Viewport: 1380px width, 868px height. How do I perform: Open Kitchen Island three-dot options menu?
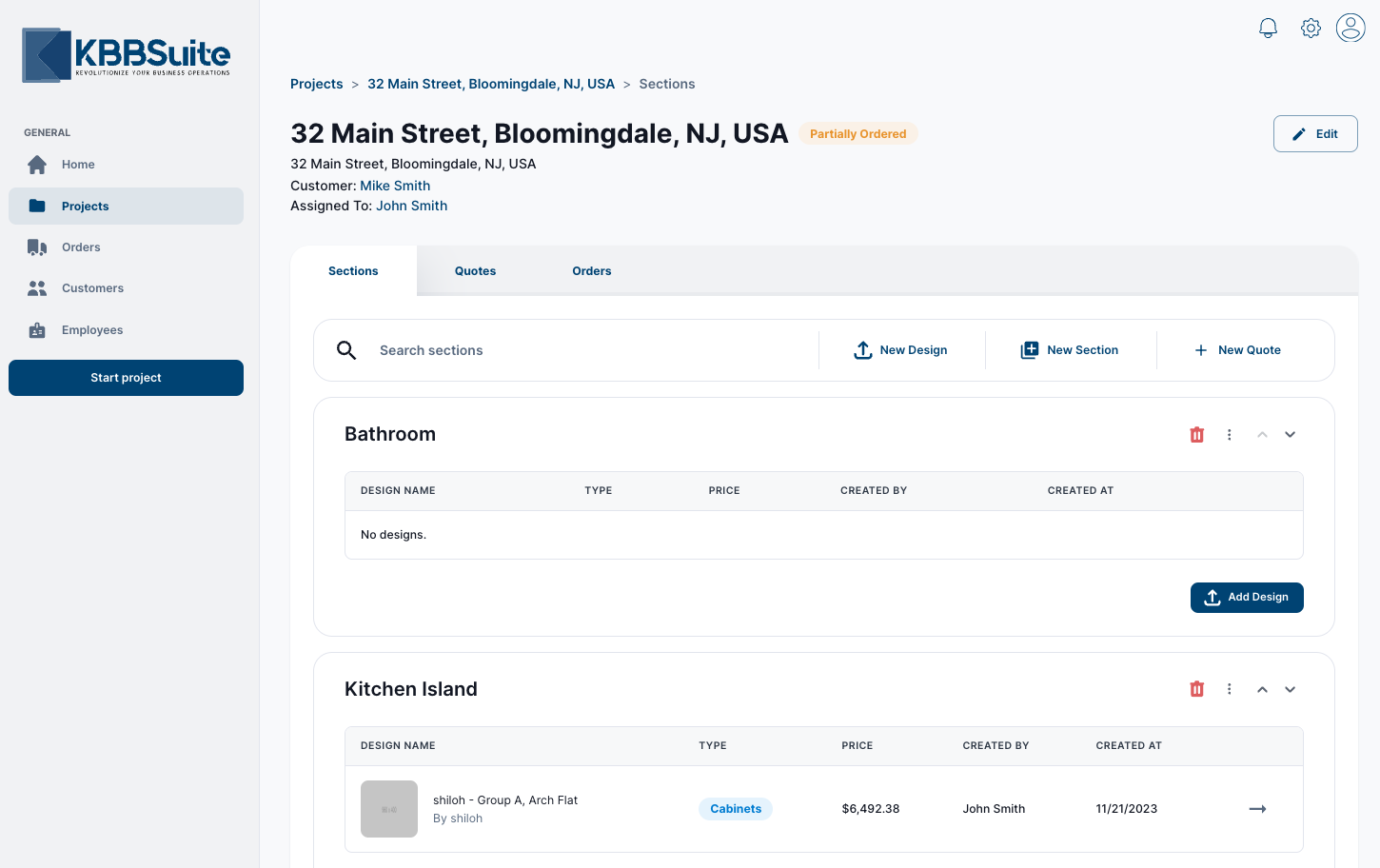pos(1229,689)
